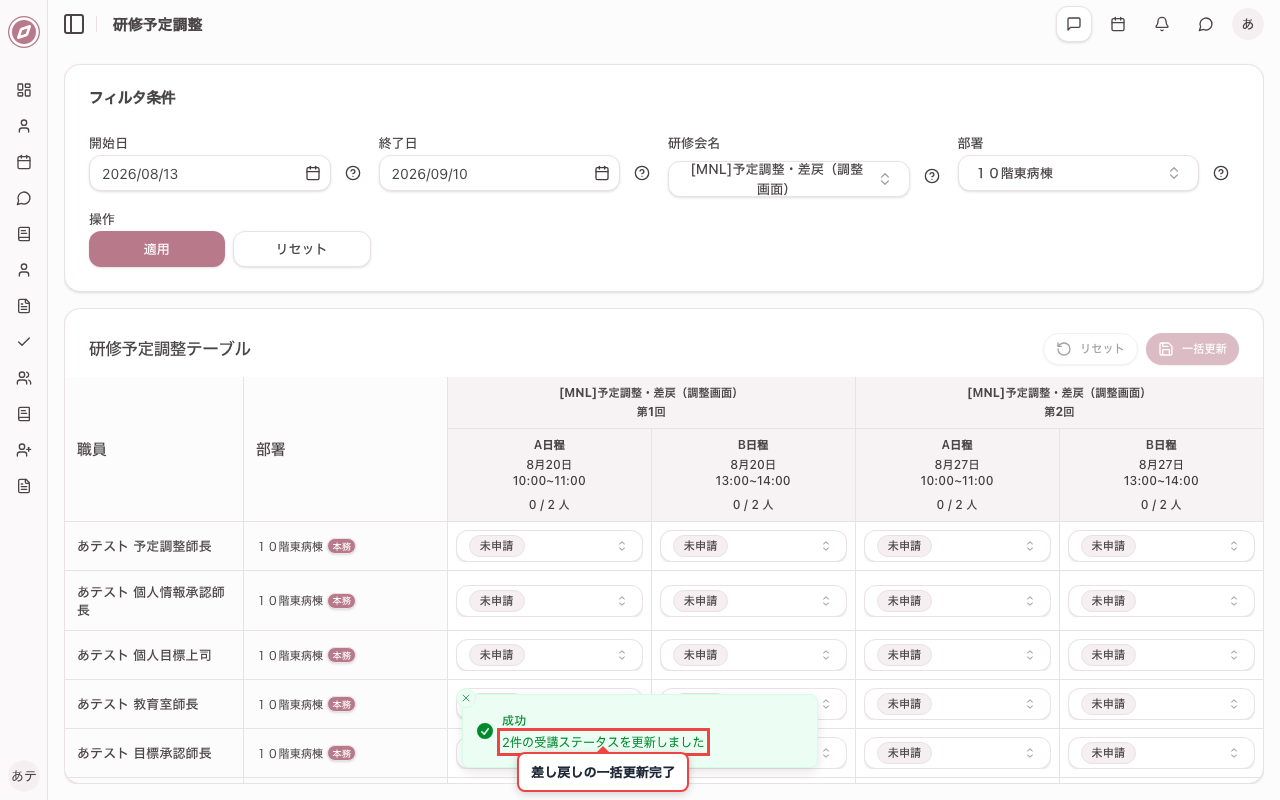Open the calendar icon in left sidebar
1280x800 pixels.
(24, 162)
